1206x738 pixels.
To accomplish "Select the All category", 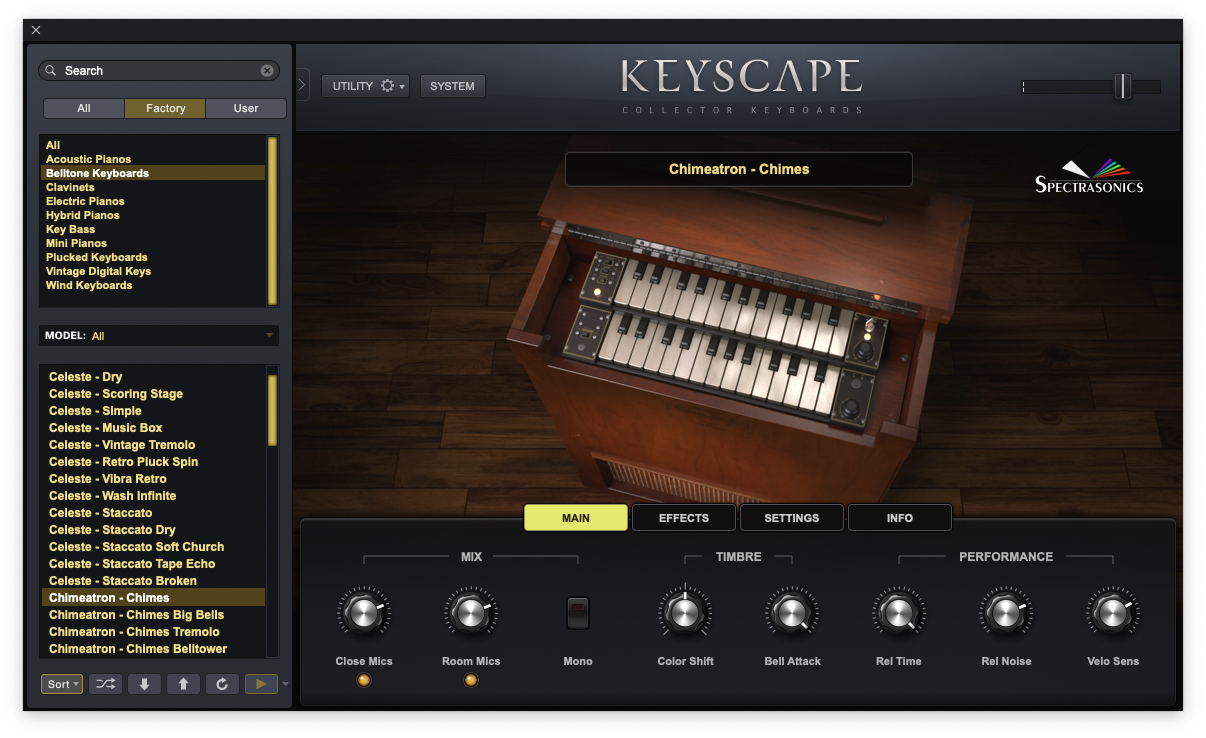I will tap(153, 145).
